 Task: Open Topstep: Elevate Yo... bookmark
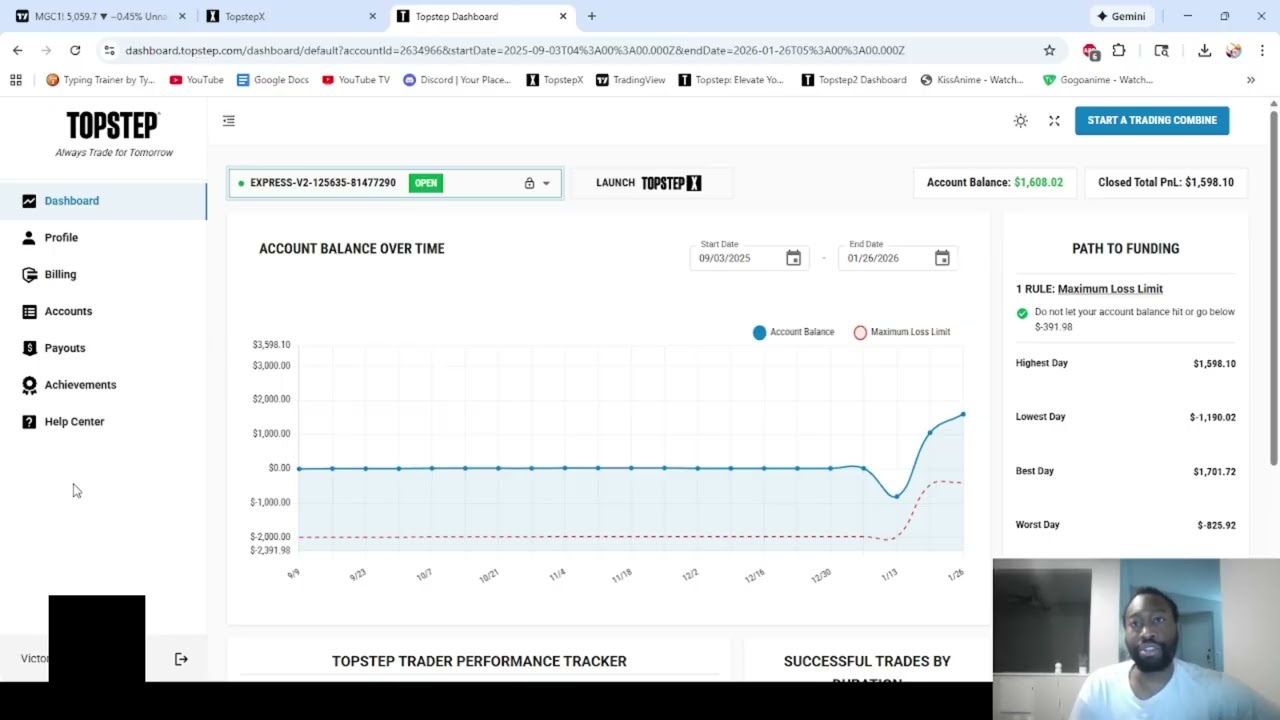click(731, 80)
